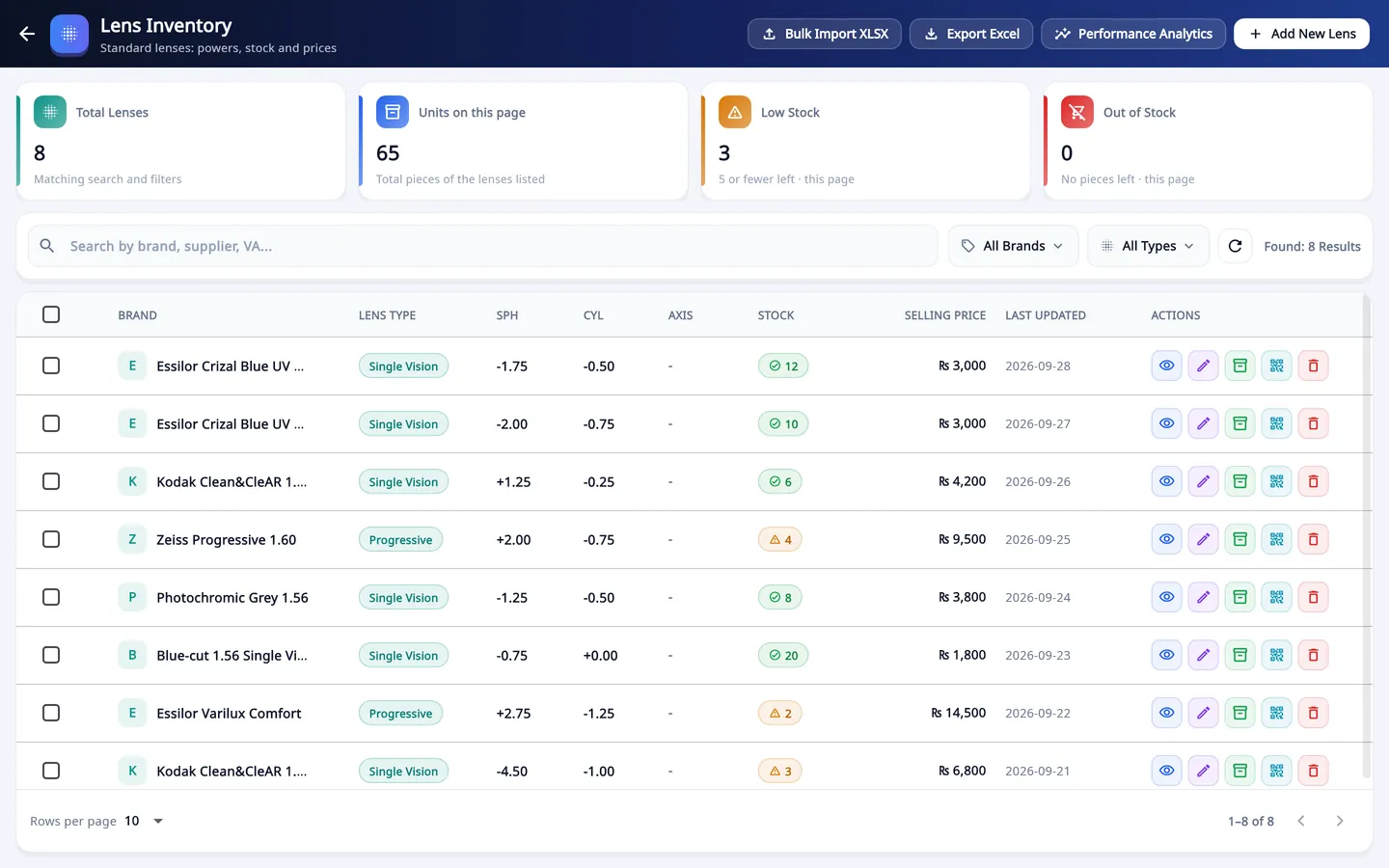Screen dimensions: 1389x868
Task: Focus the brand and supplier search field
Action: [x=482, y=246]
